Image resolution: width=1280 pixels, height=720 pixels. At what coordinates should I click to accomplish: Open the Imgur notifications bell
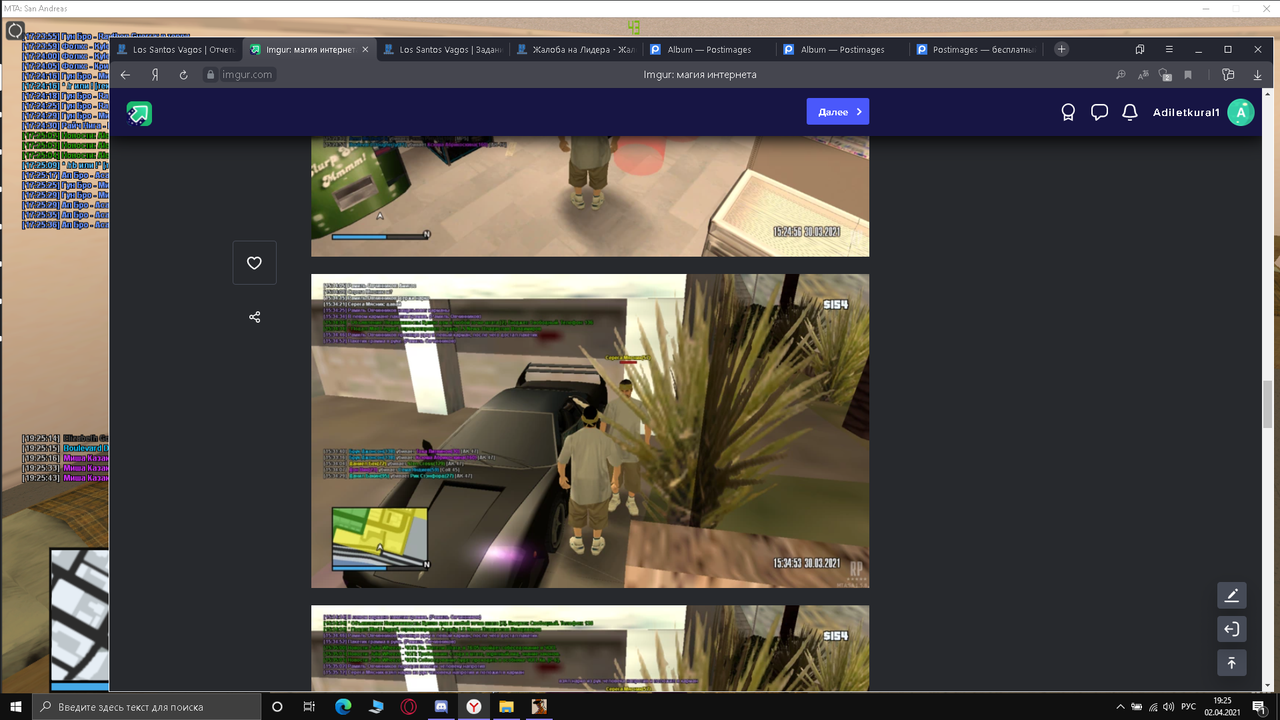click(x=1130, y=112)
